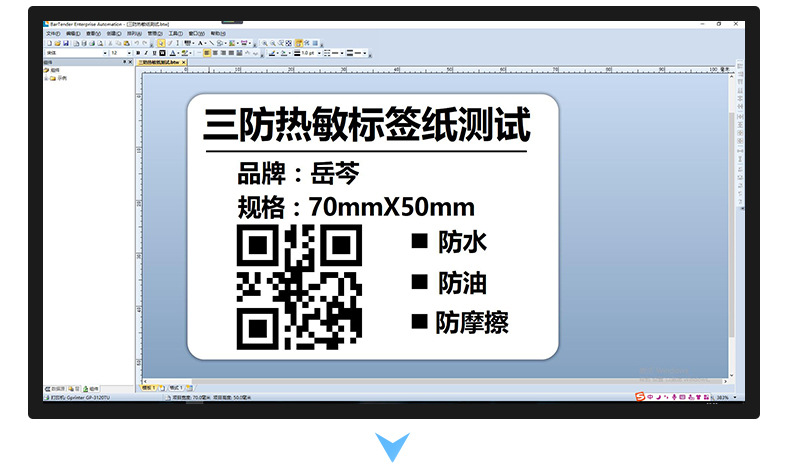Switch to the 三防热敏测试.btw document tab
790x475 pixels.
(159, 62)
